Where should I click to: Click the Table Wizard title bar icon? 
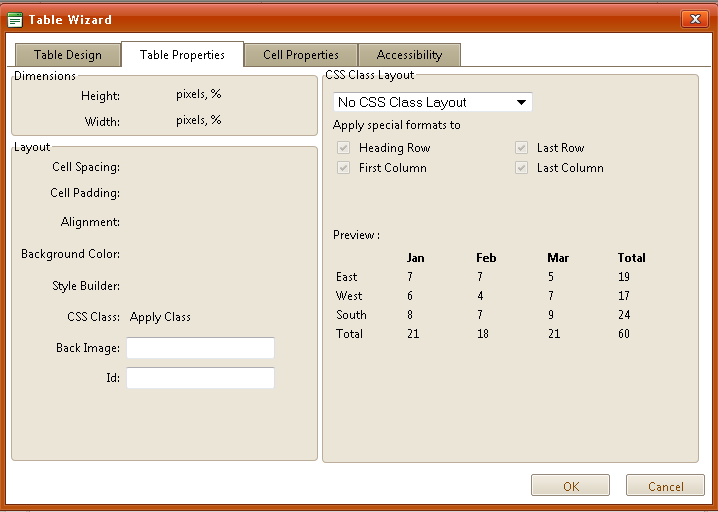click(x=15, y=19)
